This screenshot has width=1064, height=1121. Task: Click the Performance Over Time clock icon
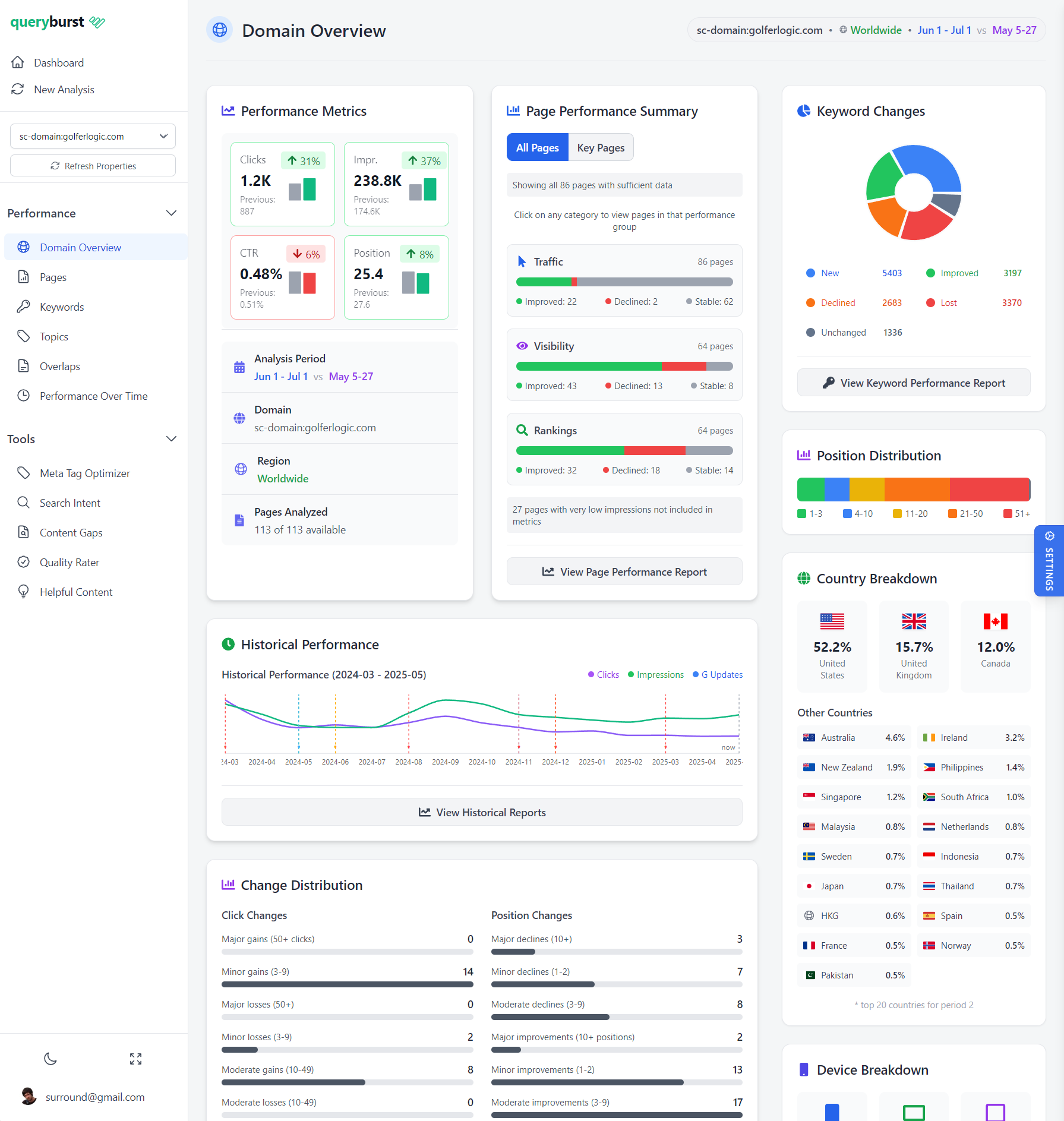click(24, 396)
